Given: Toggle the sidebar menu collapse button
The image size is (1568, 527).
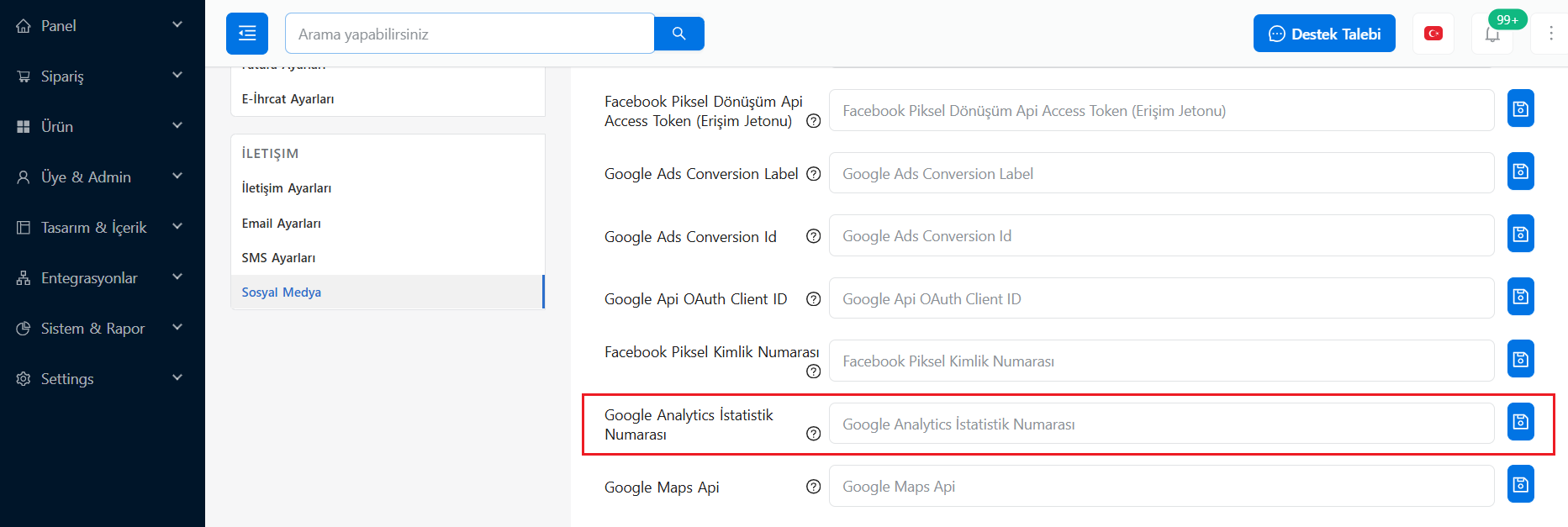Looking at the screenshot, I should 247,34.
